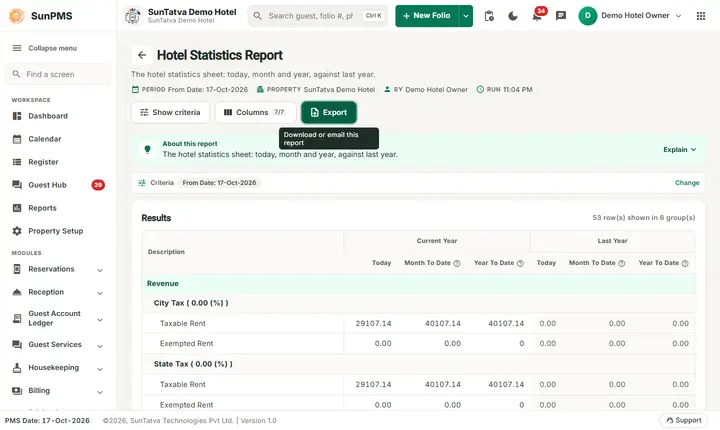This screenshot has height=430, width=720.
Task: Click the From Date: 17-Oct-2026 criteria chip
Action: (x=219, y=182)
